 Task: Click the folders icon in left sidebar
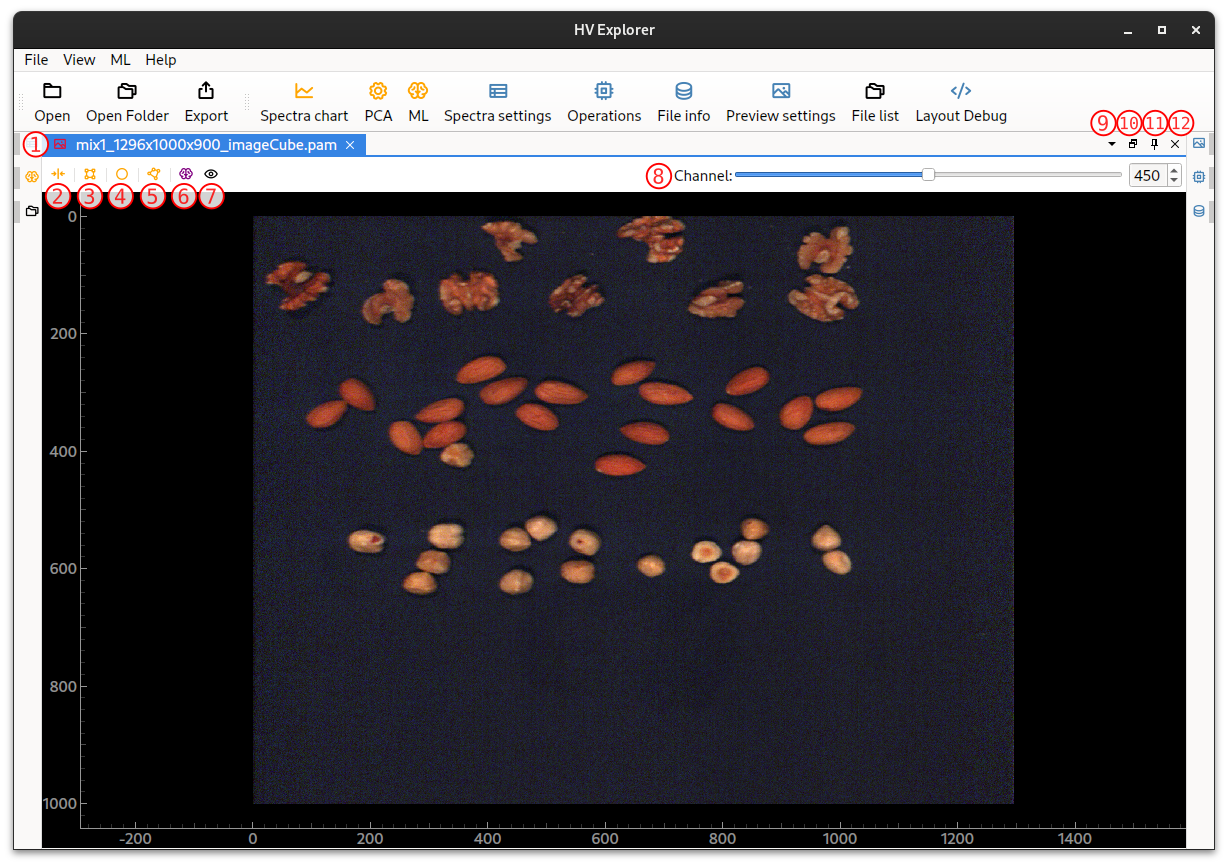pyautogui.click(x=31, y=211)
